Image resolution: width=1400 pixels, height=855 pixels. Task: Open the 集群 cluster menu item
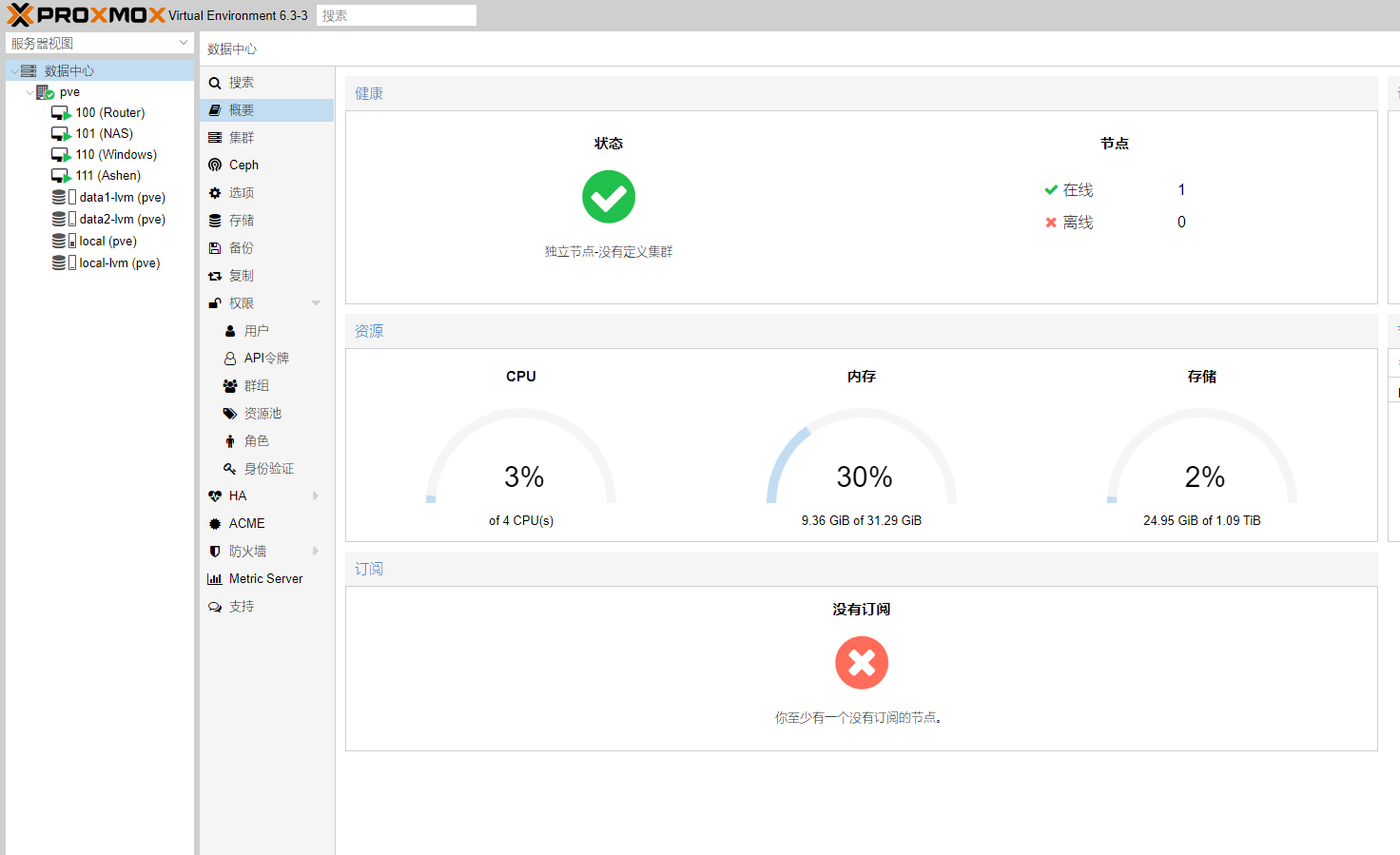pos(266,138)
